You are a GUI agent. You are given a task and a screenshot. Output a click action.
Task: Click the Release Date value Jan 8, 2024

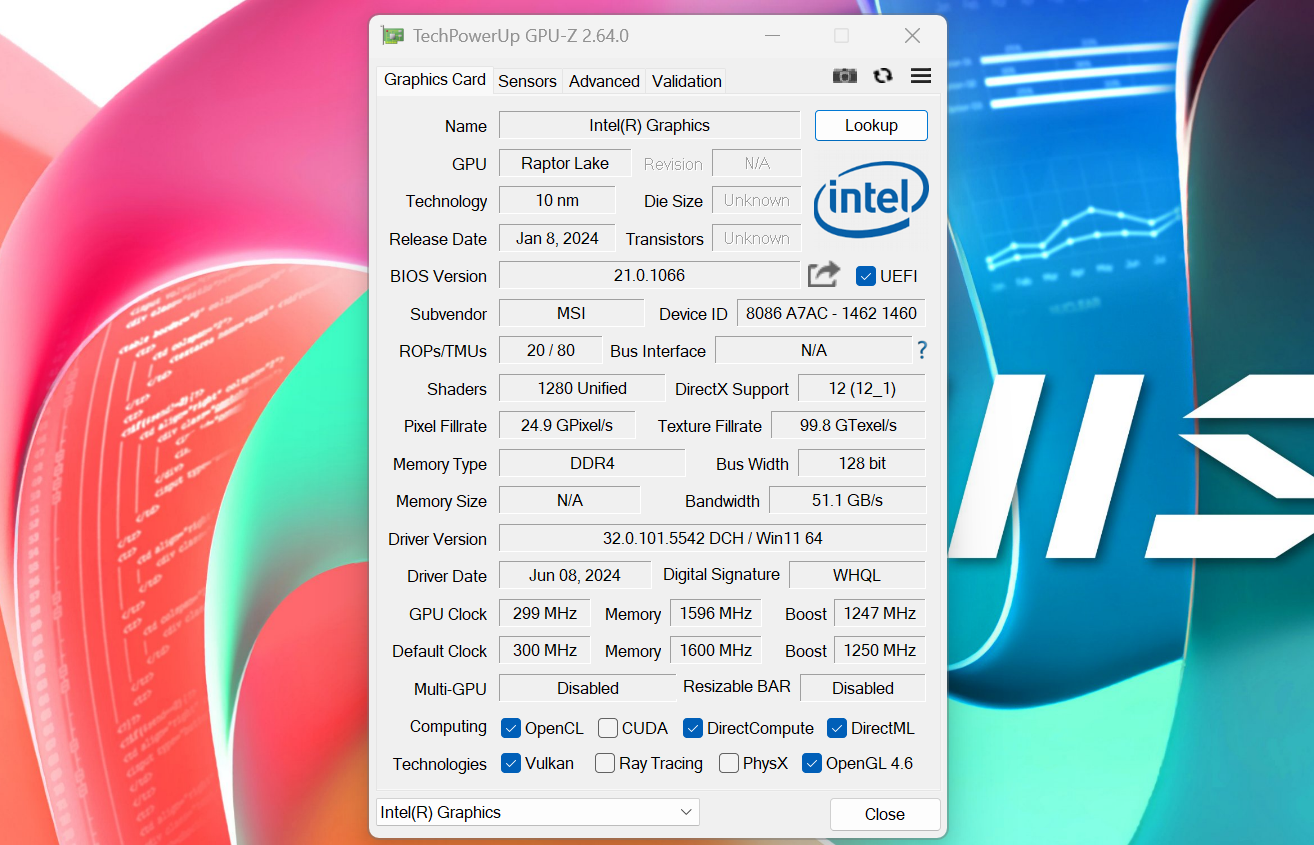click(557, 238)
